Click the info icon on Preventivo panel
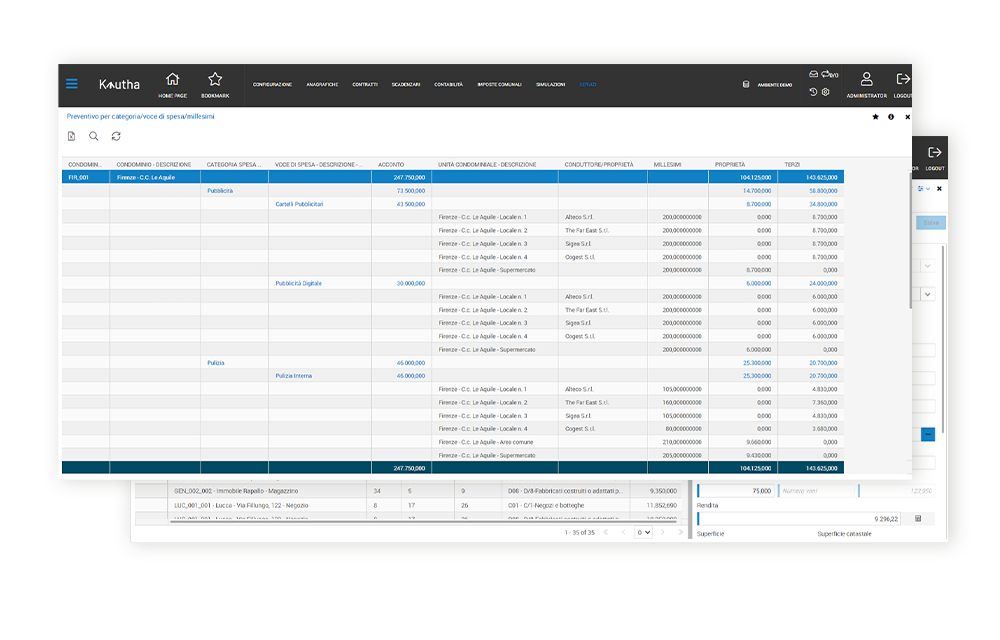The height and width of the screenshot is (640, 1000). pyautogui.click(x=891, y=117)
